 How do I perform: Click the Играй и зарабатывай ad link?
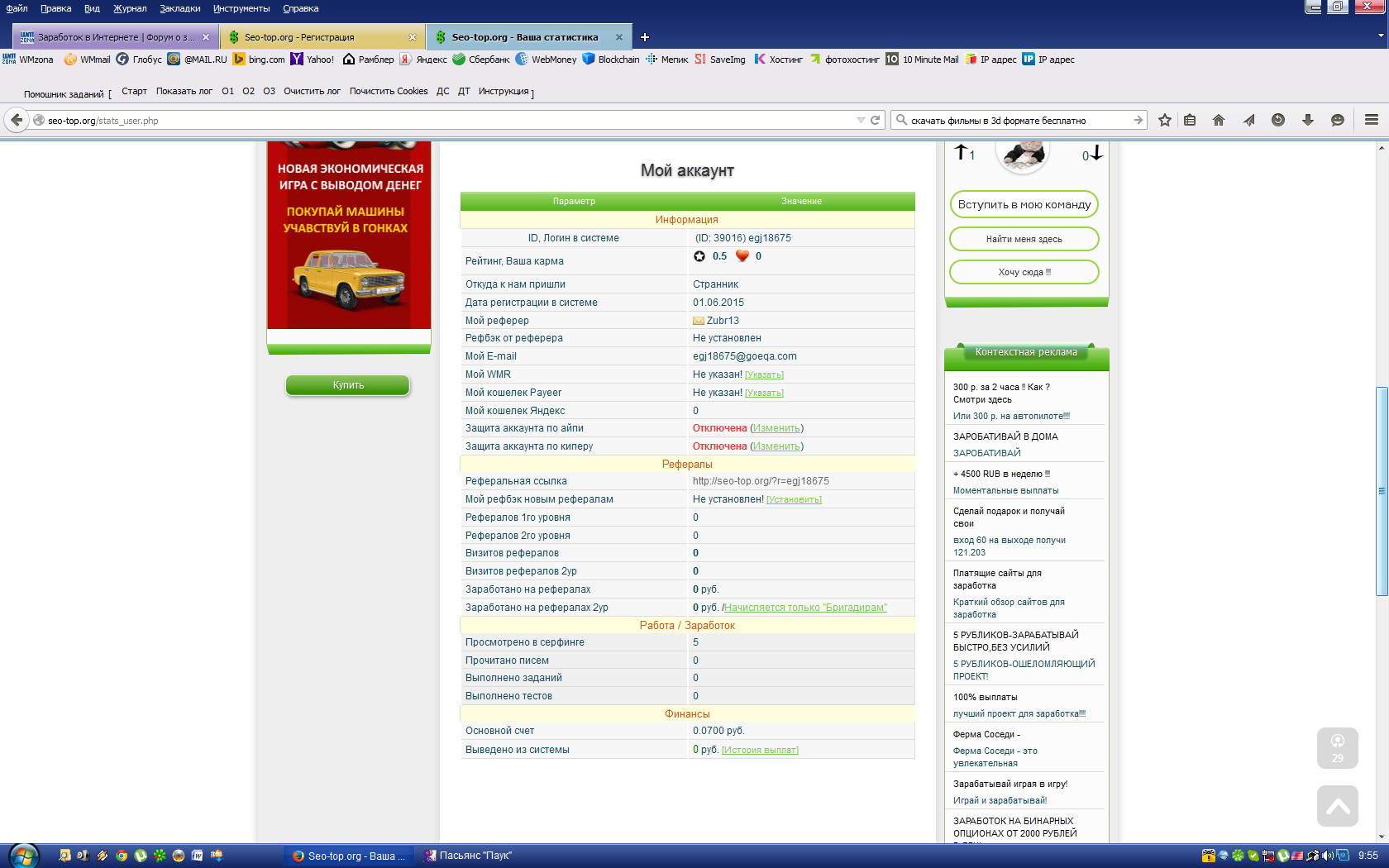point(1000,800)
